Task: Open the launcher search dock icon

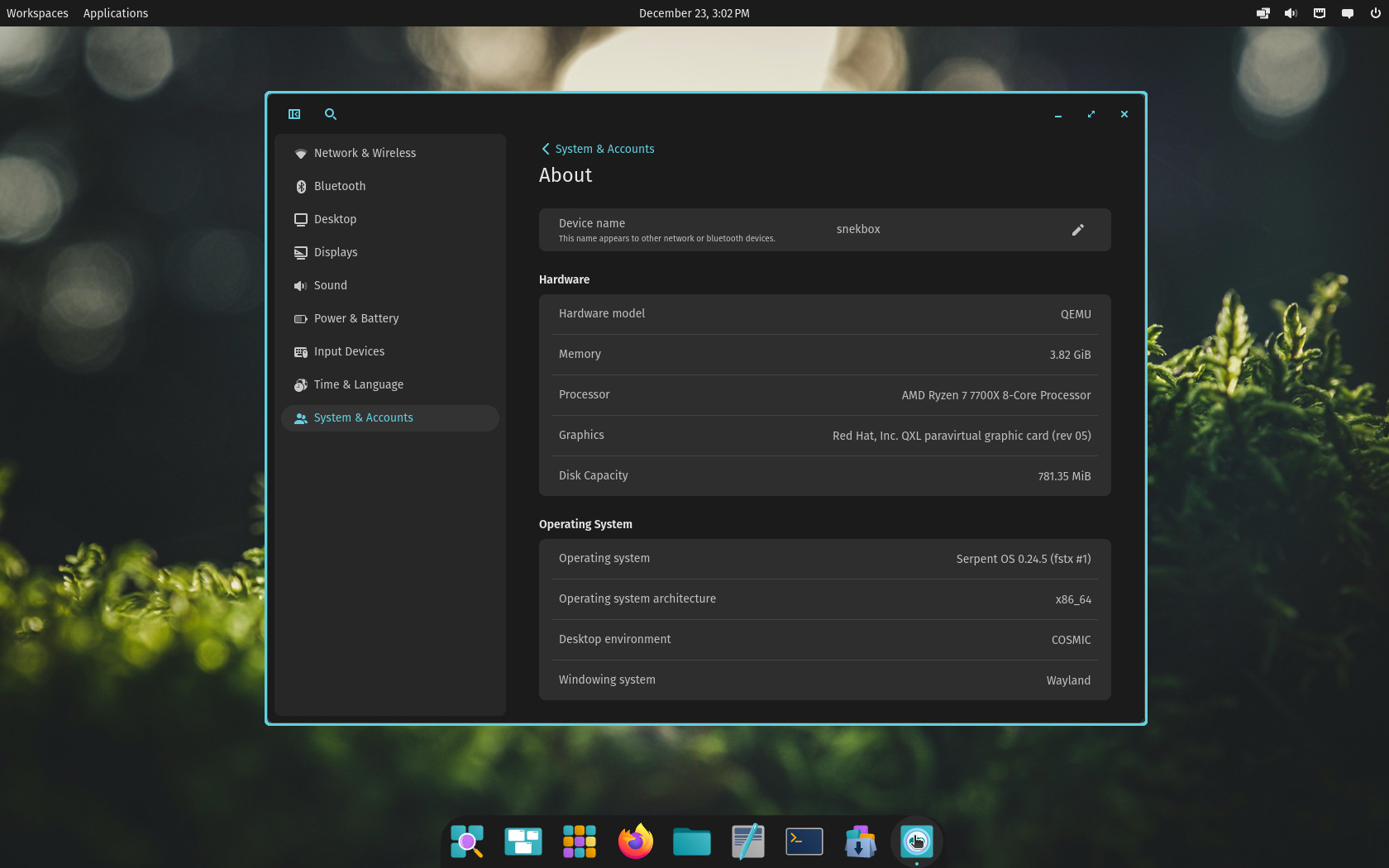Action: click(467, 842)
